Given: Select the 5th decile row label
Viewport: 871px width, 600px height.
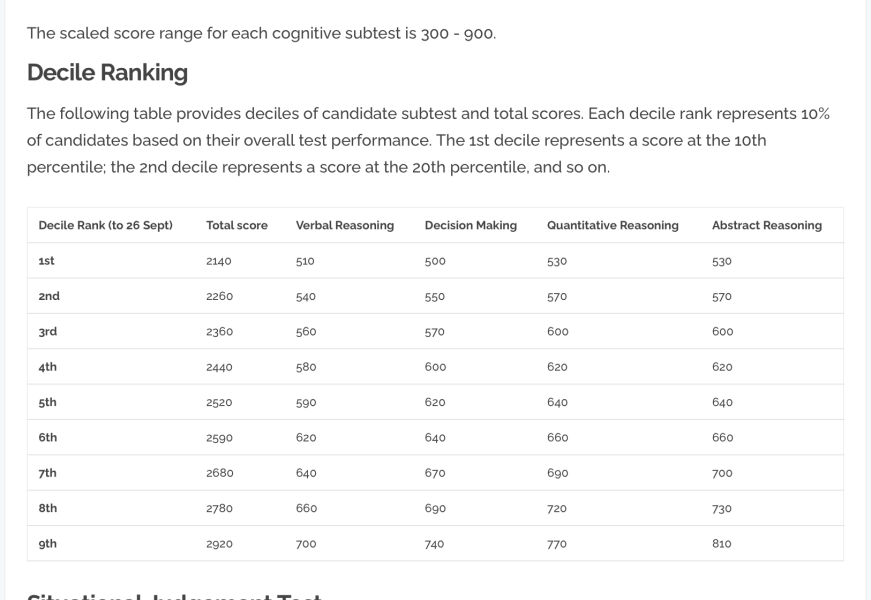Looking at the screenshot, I should pos(48,402).
